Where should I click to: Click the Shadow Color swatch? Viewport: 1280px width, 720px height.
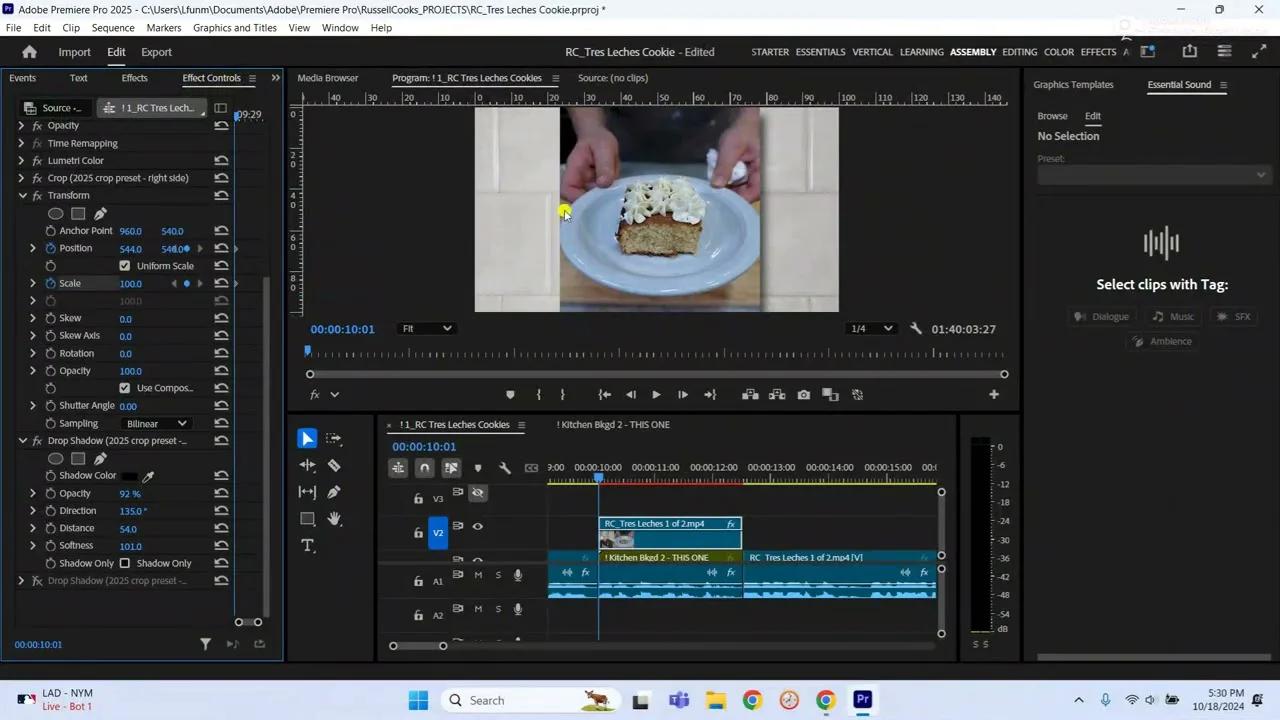(x=128, y=475)
